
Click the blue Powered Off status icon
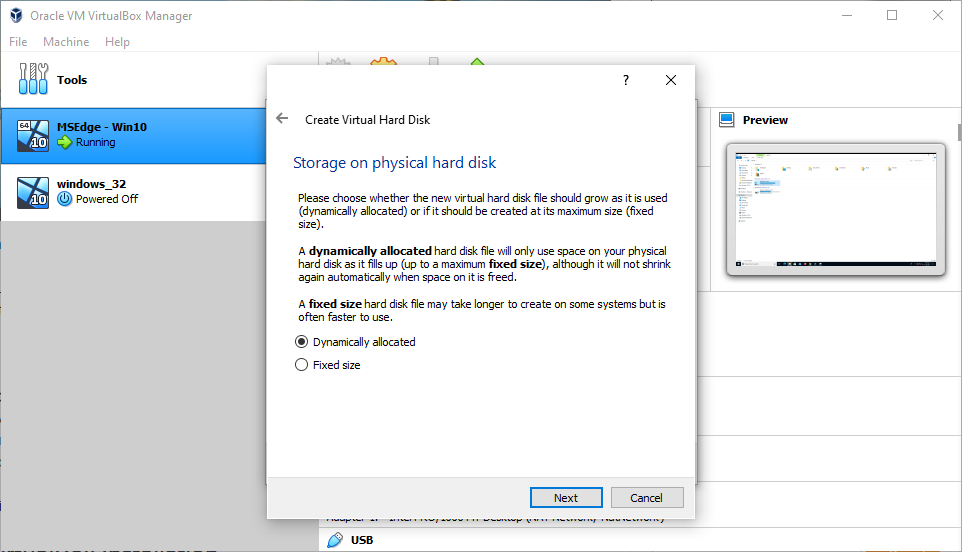point(64,199)
